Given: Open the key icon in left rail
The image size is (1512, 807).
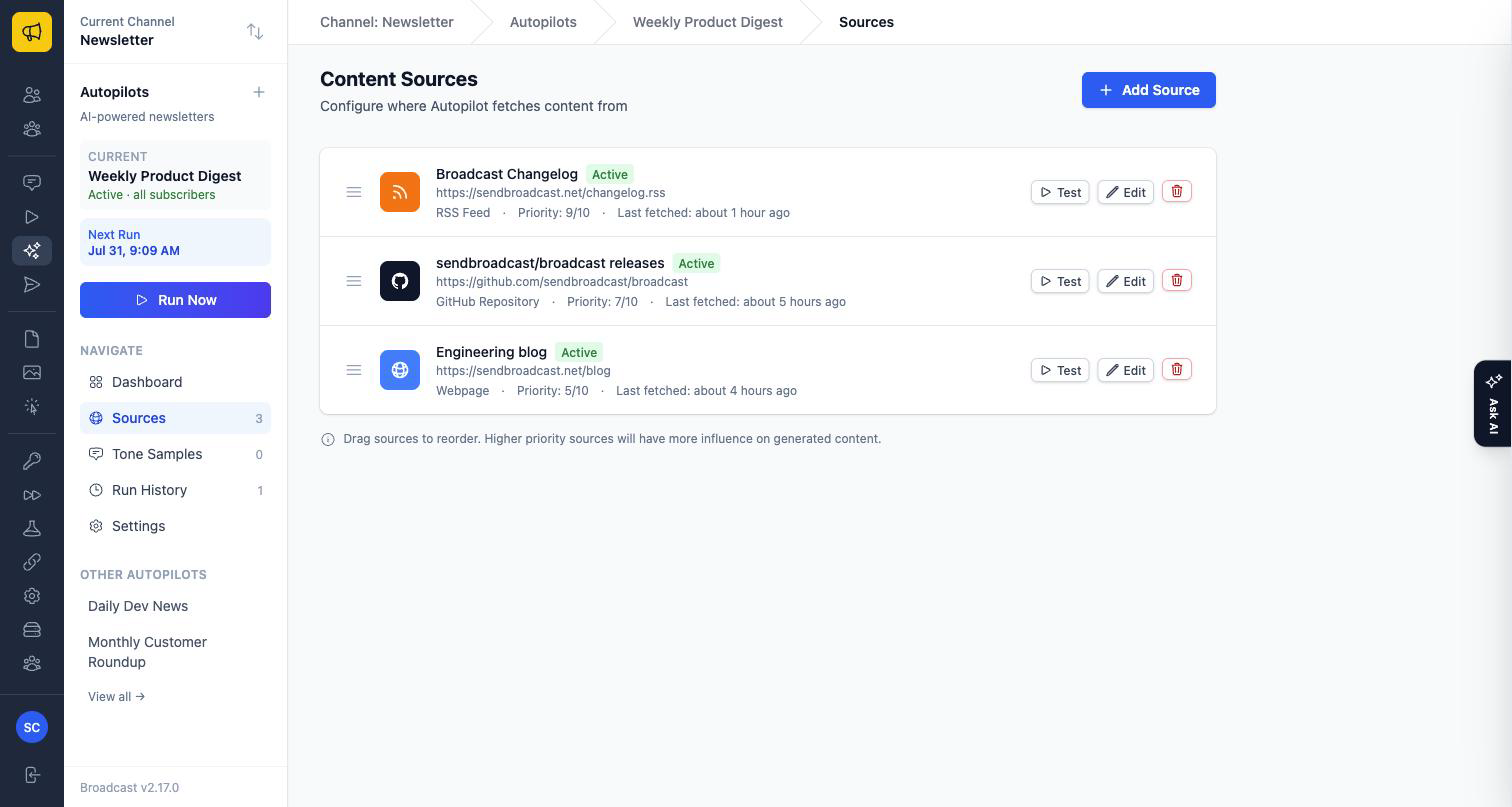Looking at the screenshot, I should click(x=32, y=461).
